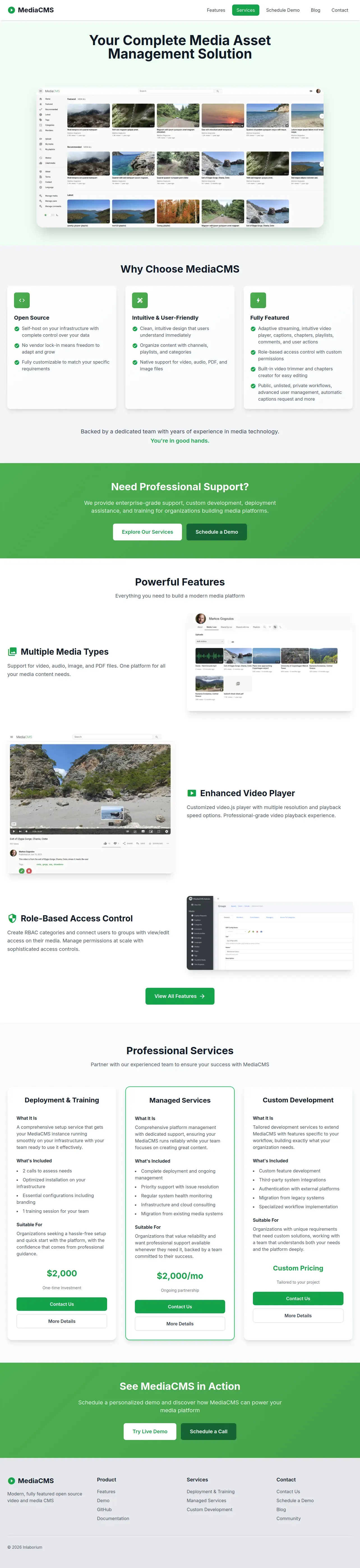The height and width of the screenshot is (1568, 360).
Task: Click More Details under Managed Services
Action: coord(180,1324)
